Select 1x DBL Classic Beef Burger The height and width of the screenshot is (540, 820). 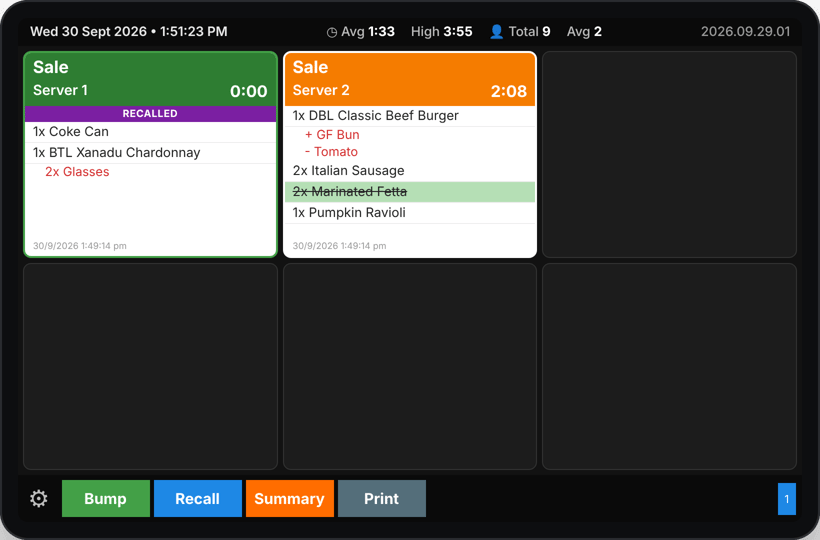(410, 116)
